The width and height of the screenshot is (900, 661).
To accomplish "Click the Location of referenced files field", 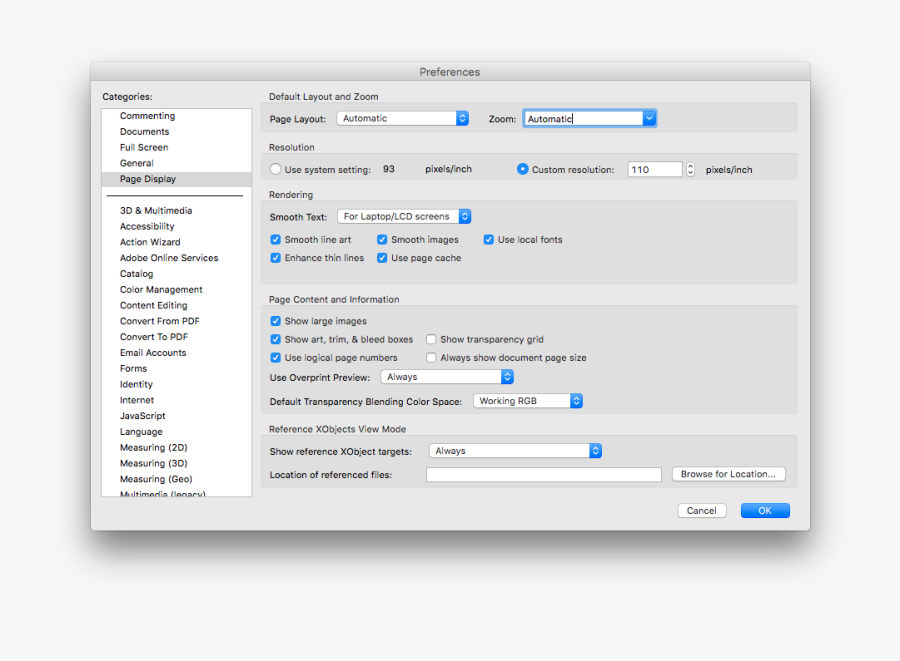I will [543, 475].
